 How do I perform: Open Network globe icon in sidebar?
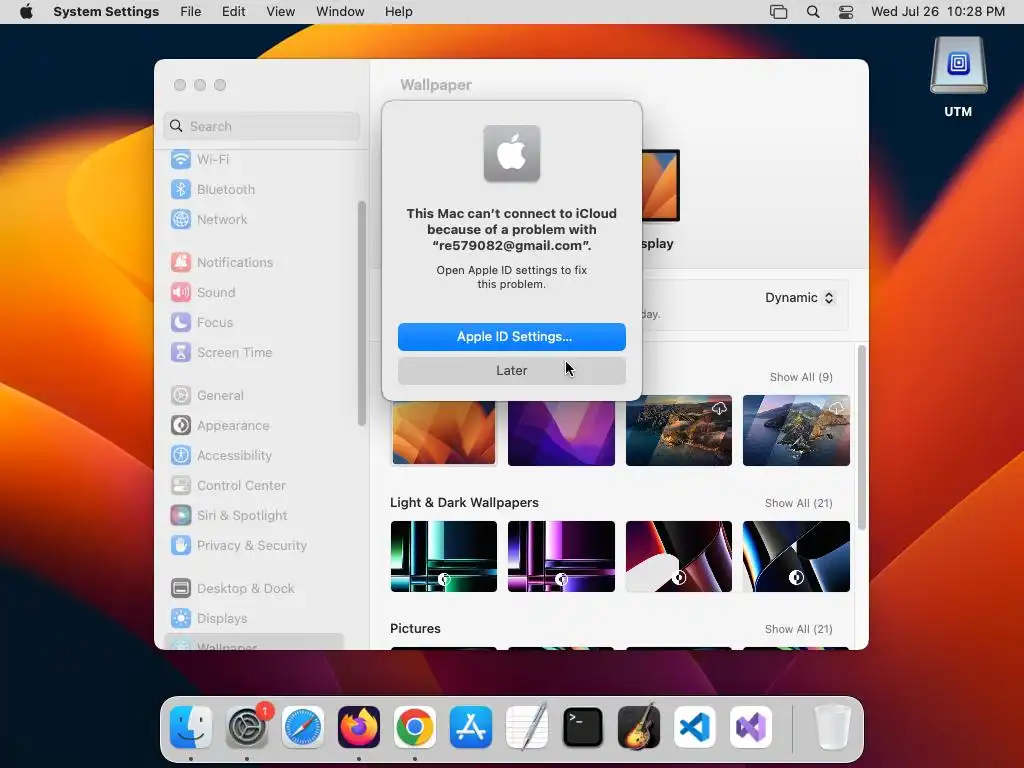click(x=181, y=219)
